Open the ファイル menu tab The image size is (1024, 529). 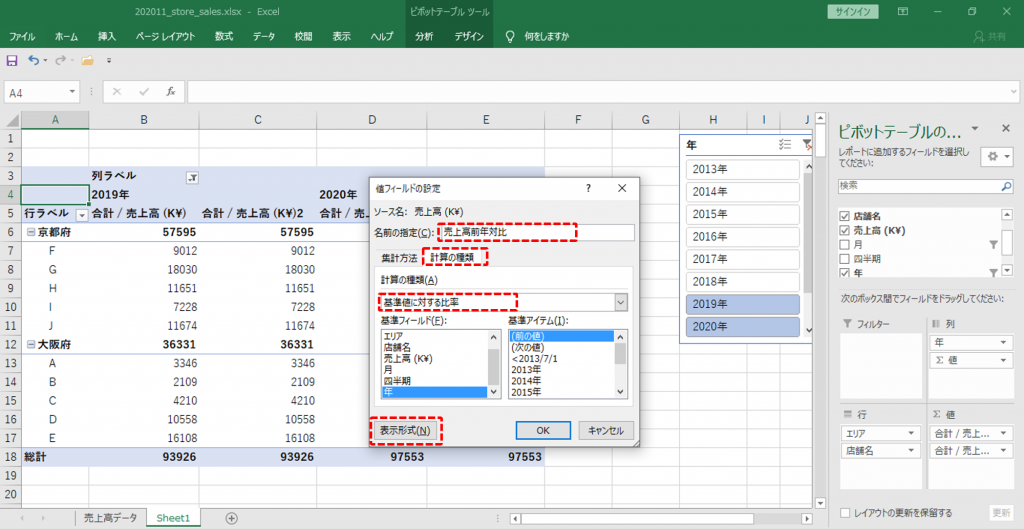[22, 37]
